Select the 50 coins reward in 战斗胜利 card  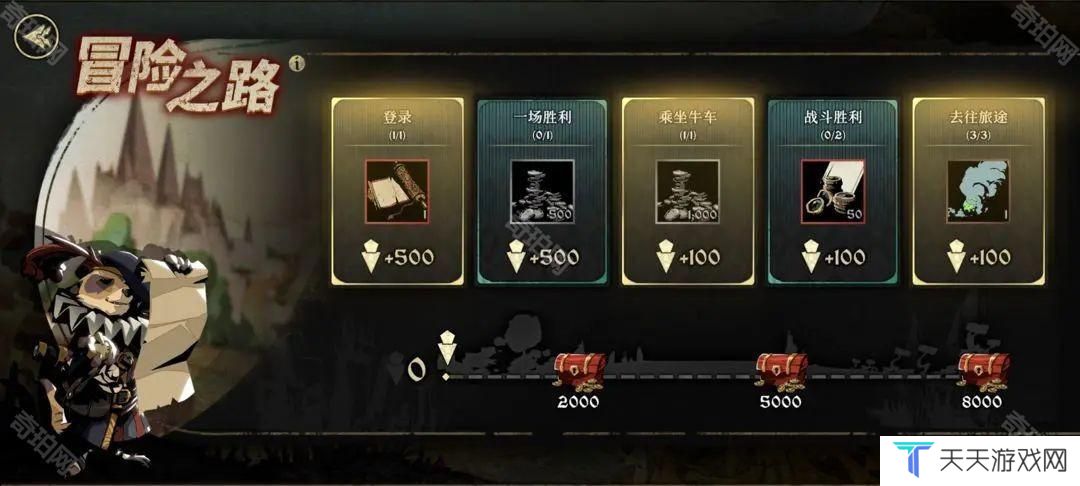[833, 191]
